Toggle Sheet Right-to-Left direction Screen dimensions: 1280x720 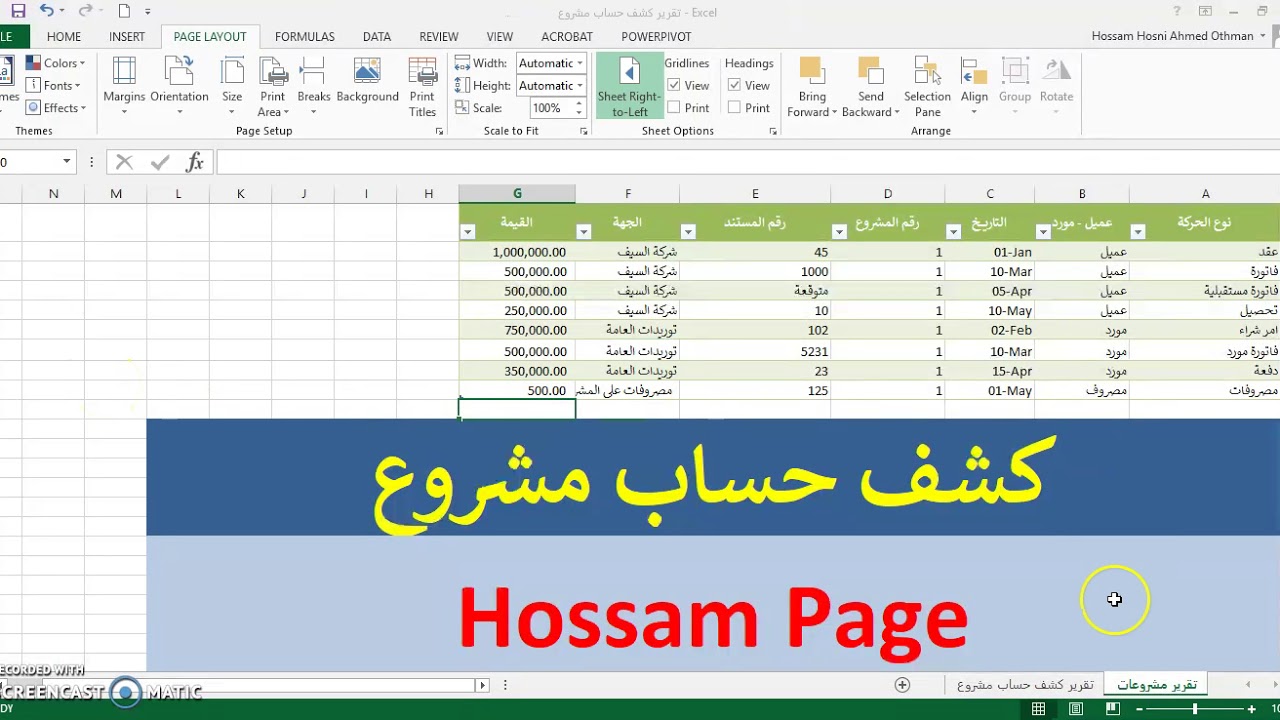click(629, 86)
